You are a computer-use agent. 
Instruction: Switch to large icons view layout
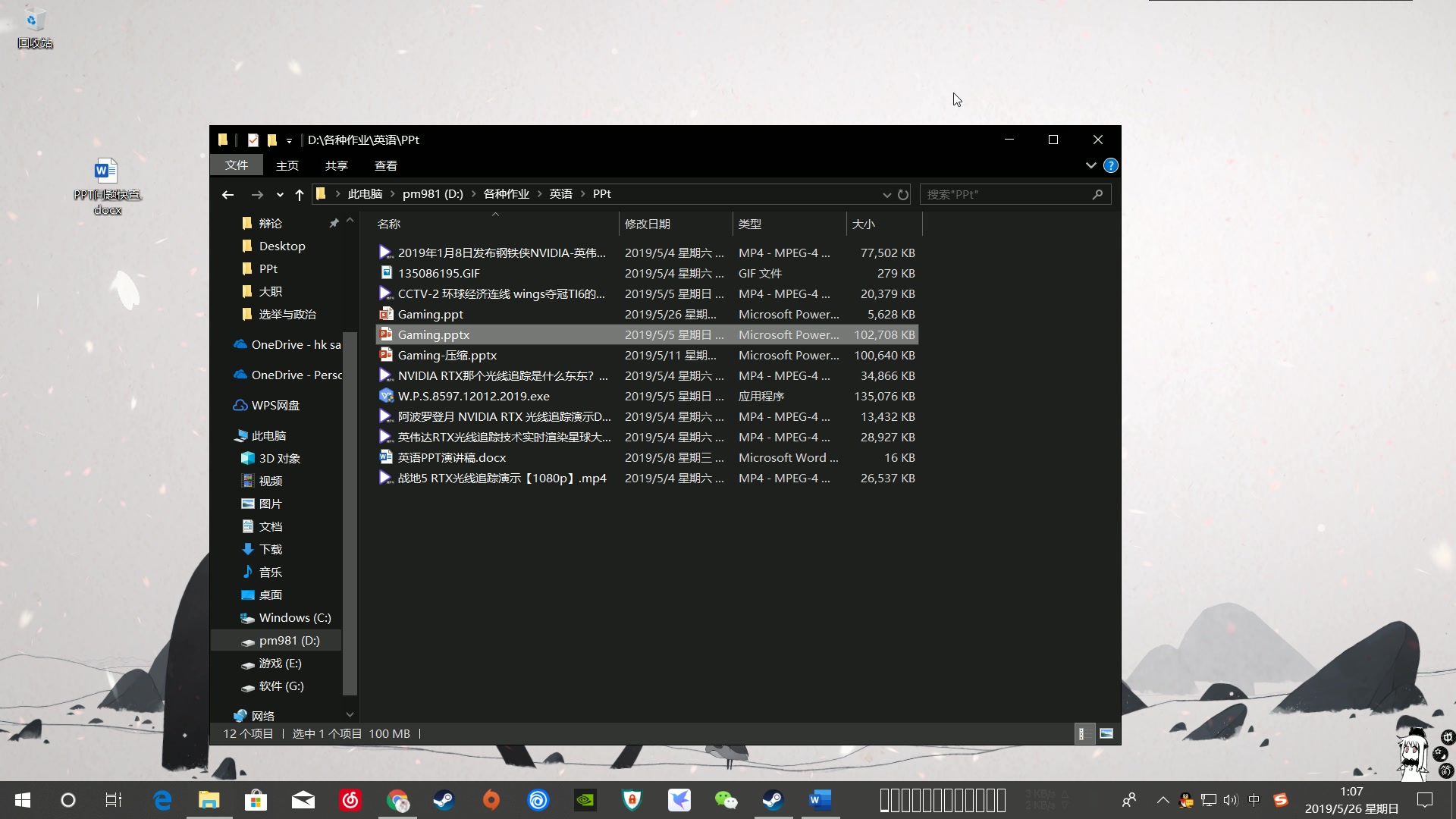coord(1106,733)
